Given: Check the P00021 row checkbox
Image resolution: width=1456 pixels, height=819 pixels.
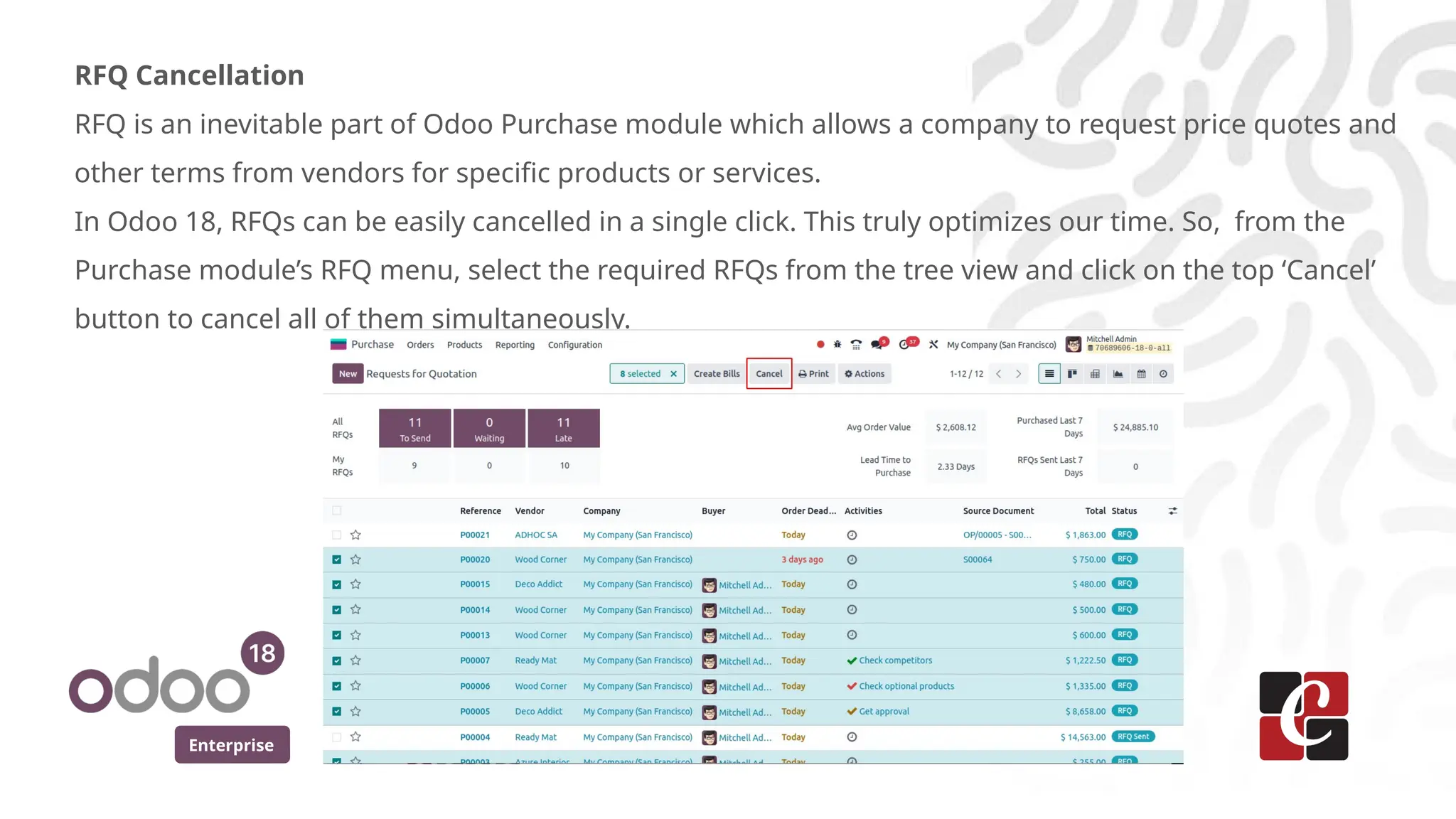Looking at the screenshot, I should coord(337,535).
